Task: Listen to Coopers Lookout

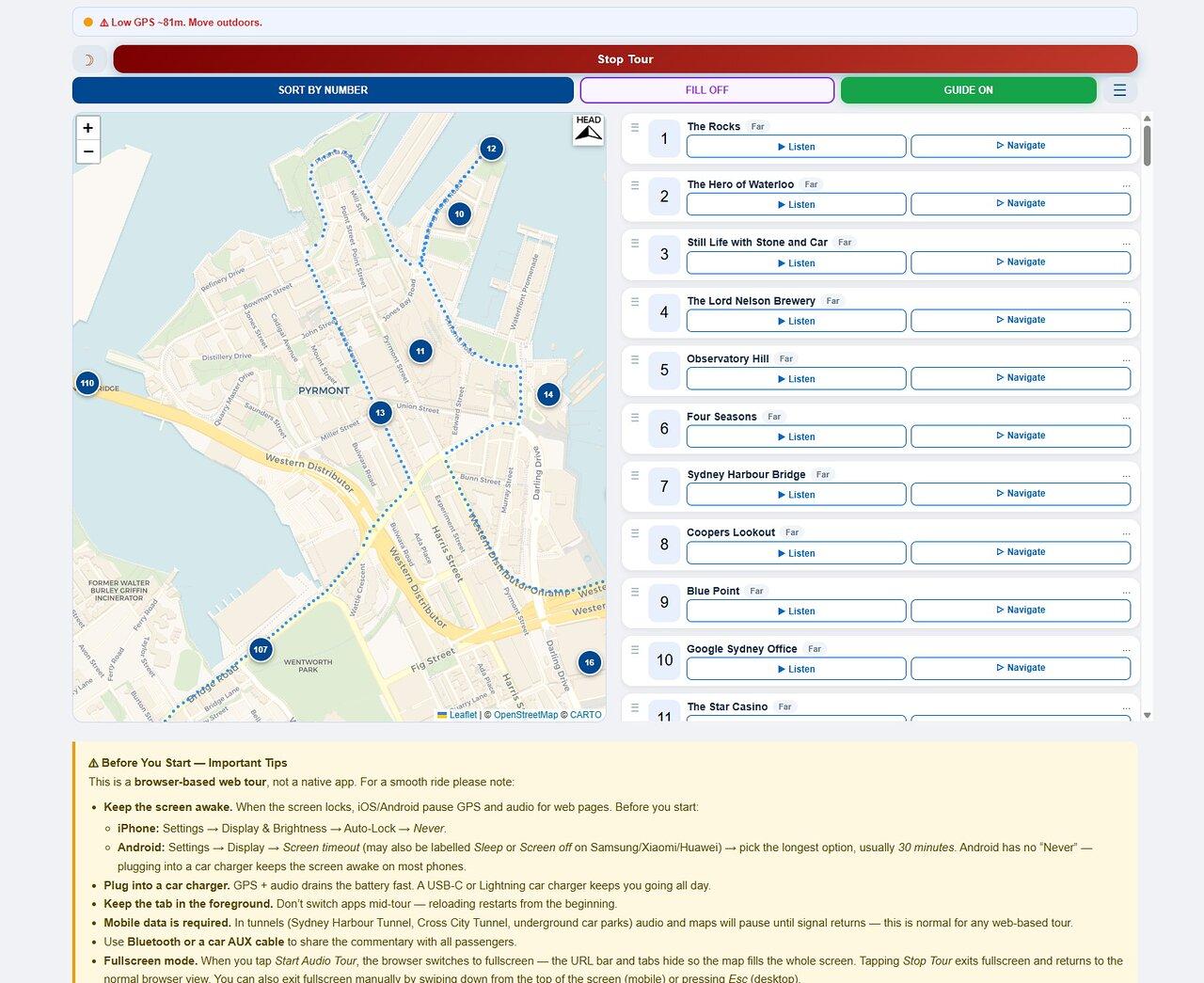Action: click(797, 553)
